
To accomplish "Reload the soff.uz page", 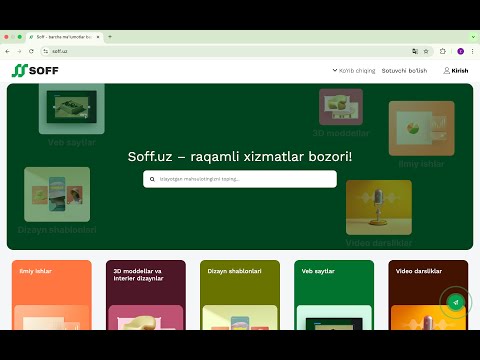I will (x=31, y=51).
